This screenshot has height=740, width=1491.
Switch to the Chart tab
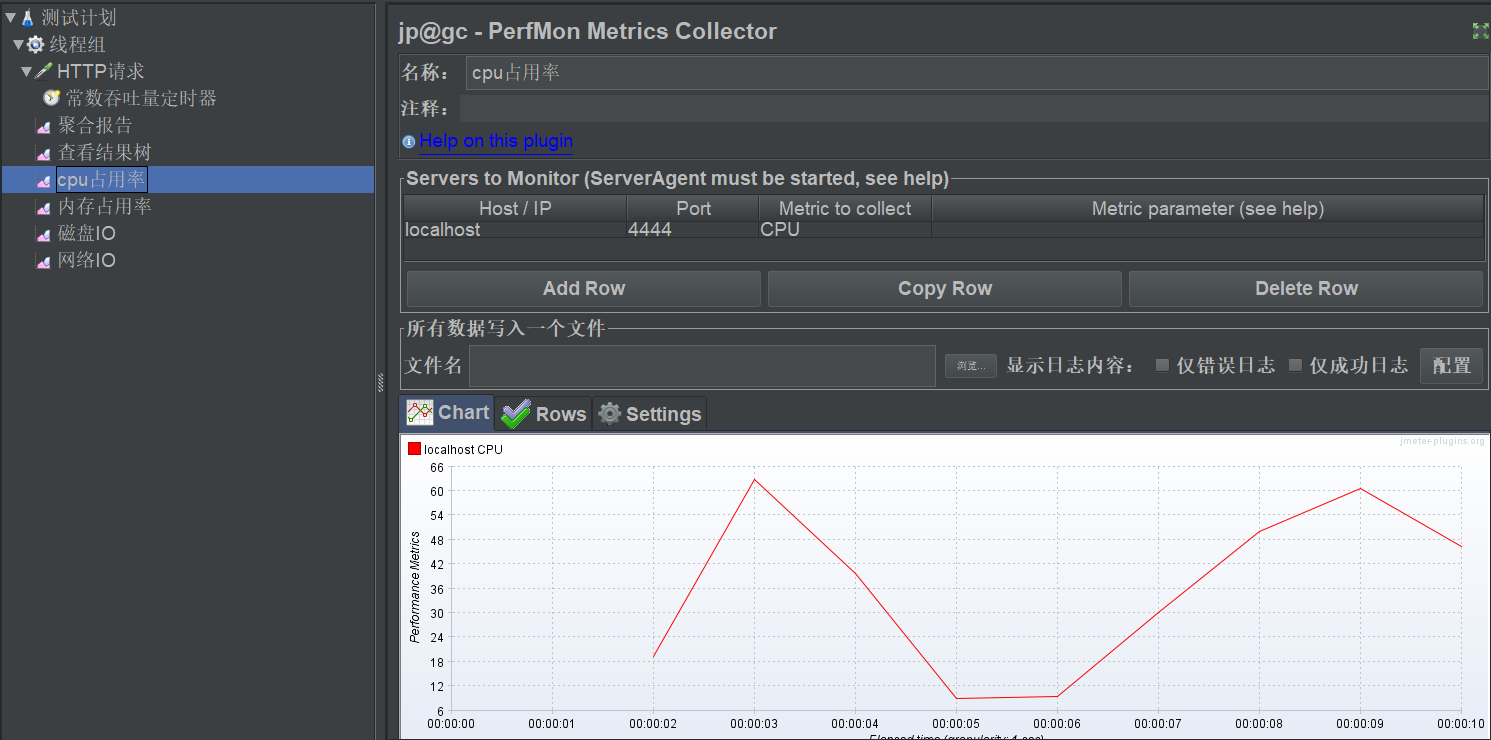point(446,413)
